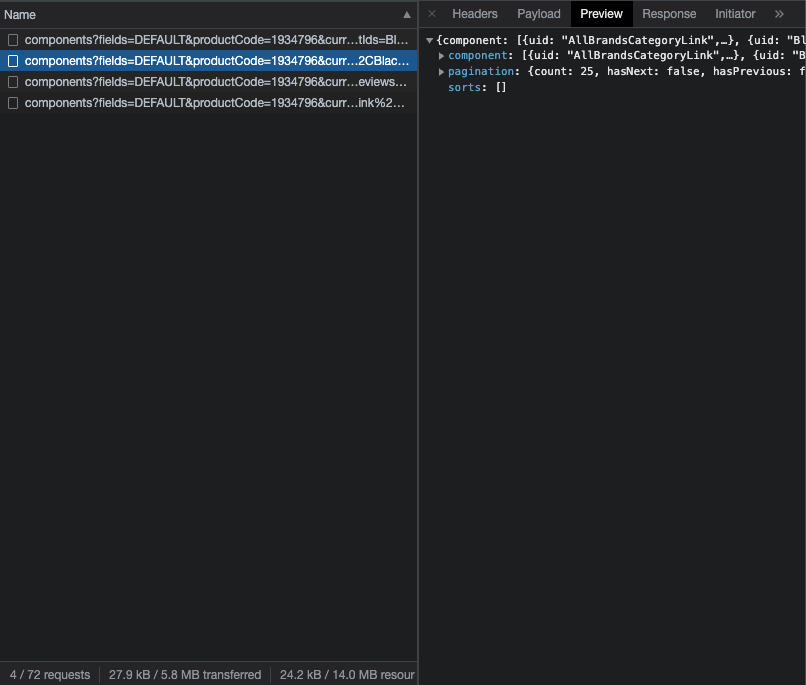Screen dimensions: 806x685
Task: Switch to the Headers tab
Action: click(x=474, y=14)
